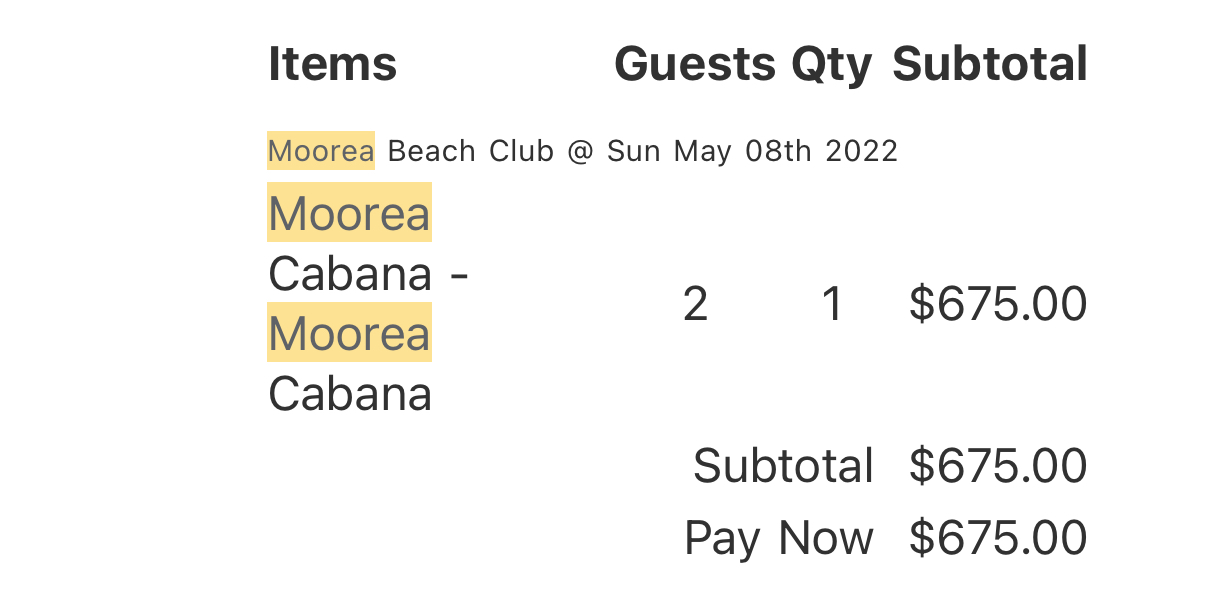Click the Pay Now label
This screenshot has width=1206, height=616.
[x=778, y=538]
